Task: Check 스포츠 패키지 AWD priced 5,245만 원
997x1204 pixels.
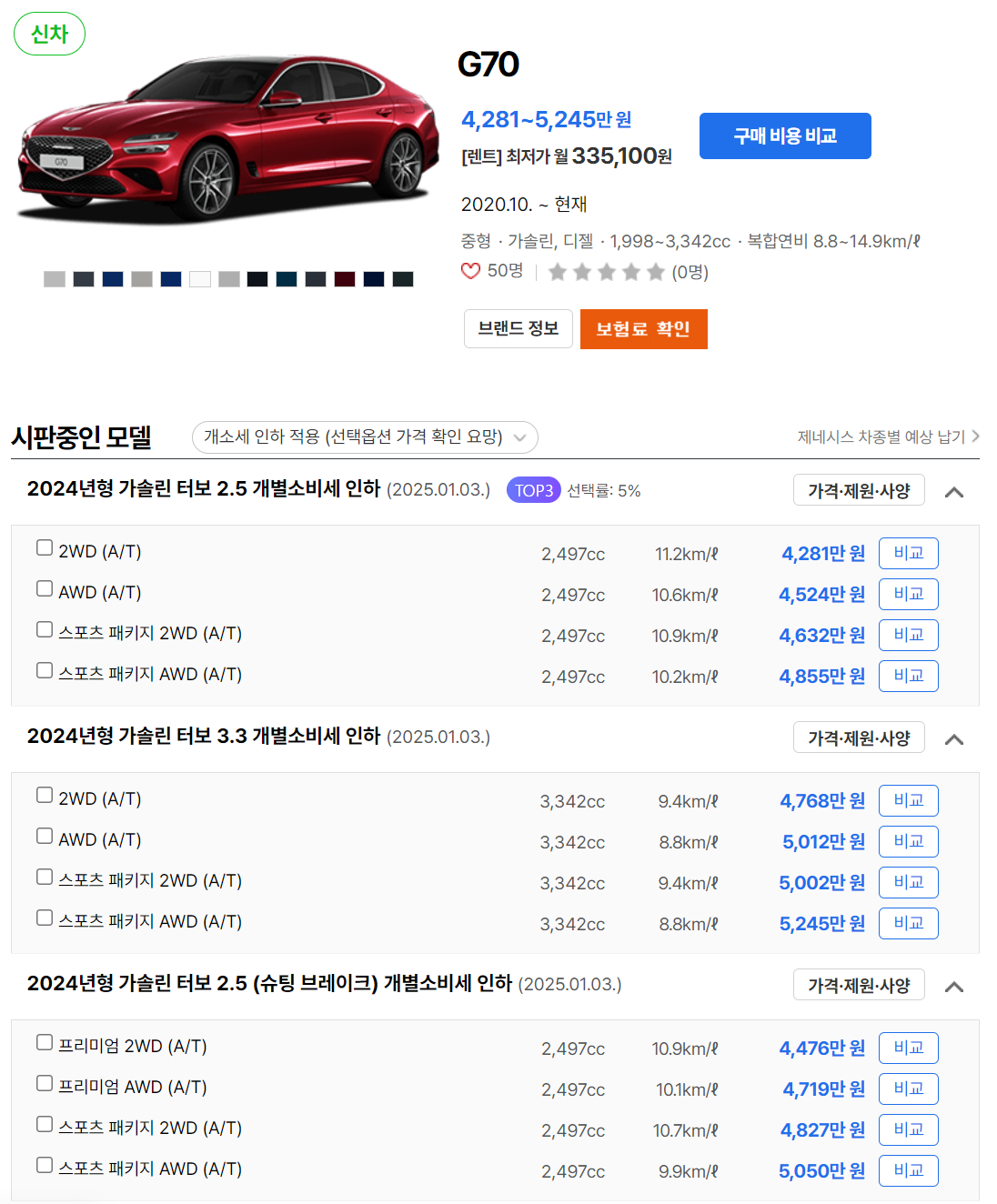Action: pos(45,918)
